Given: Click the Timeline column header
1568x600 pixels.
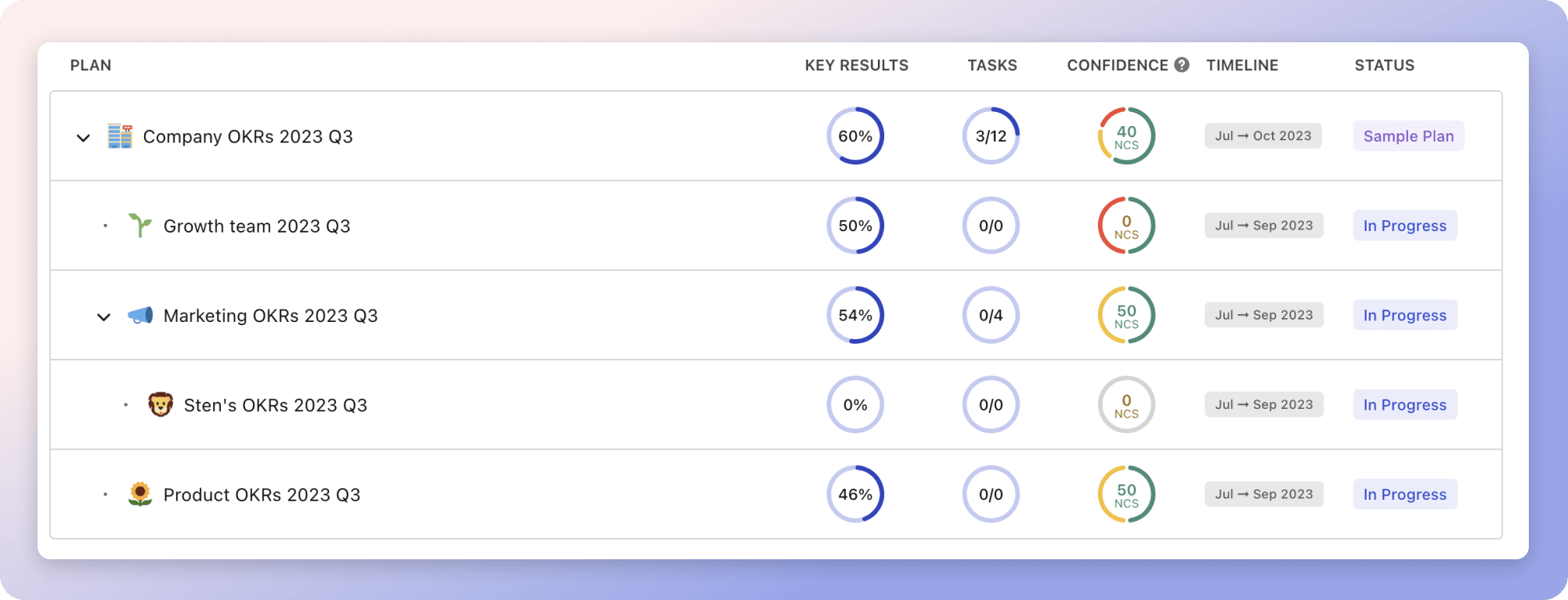Looking at the screenshot, I should point(1242,66).
